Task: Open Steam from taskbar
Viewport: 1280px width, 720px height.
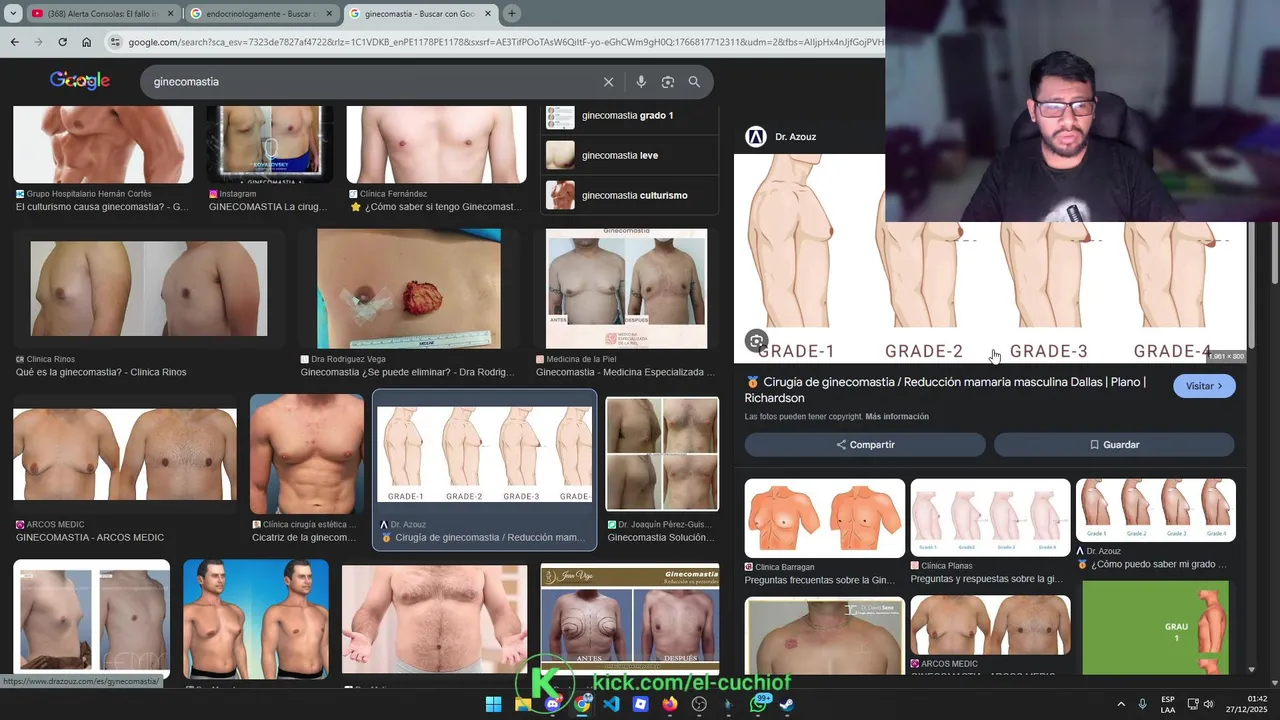Action: coord(787,704)
